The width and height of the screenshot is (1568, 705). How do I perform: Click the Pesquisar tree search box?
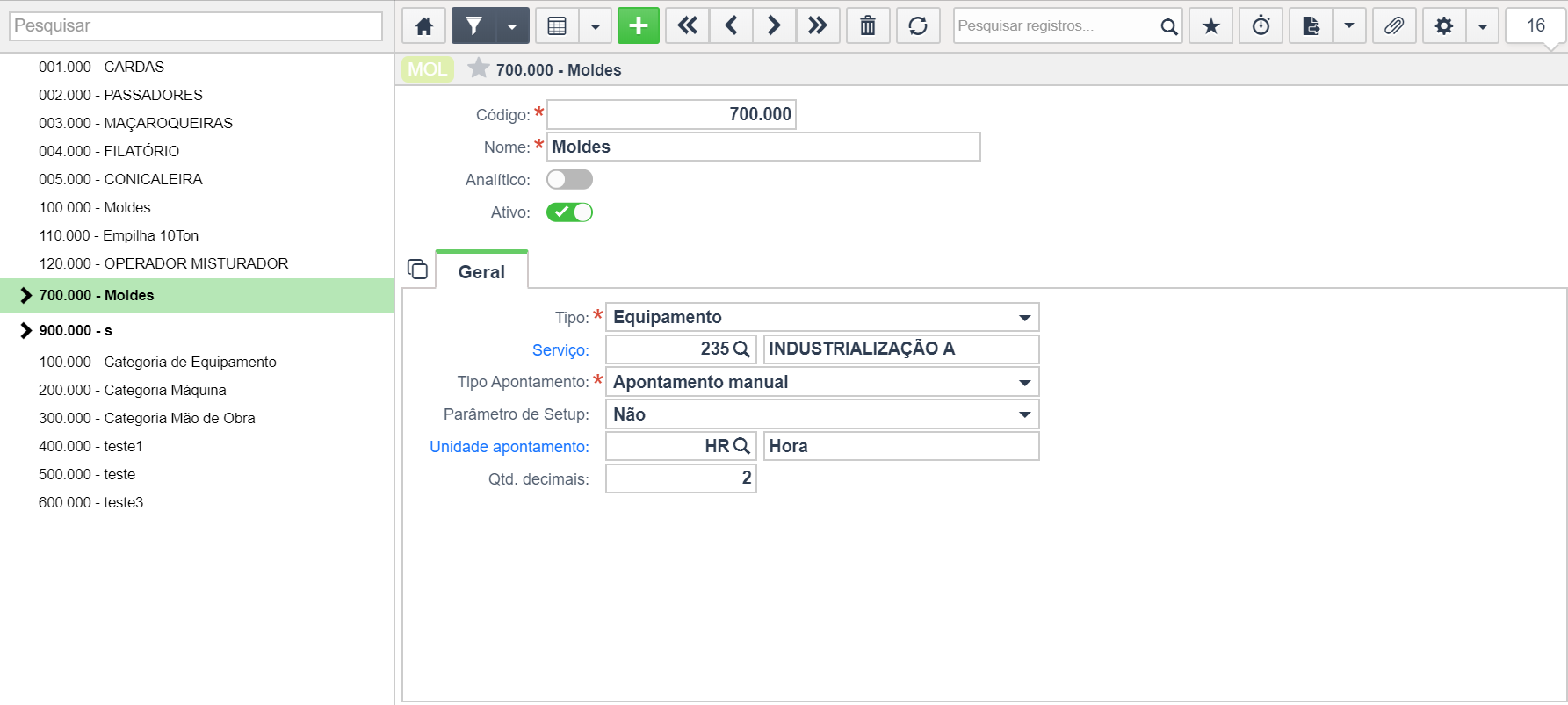click(x=196, y=26)
